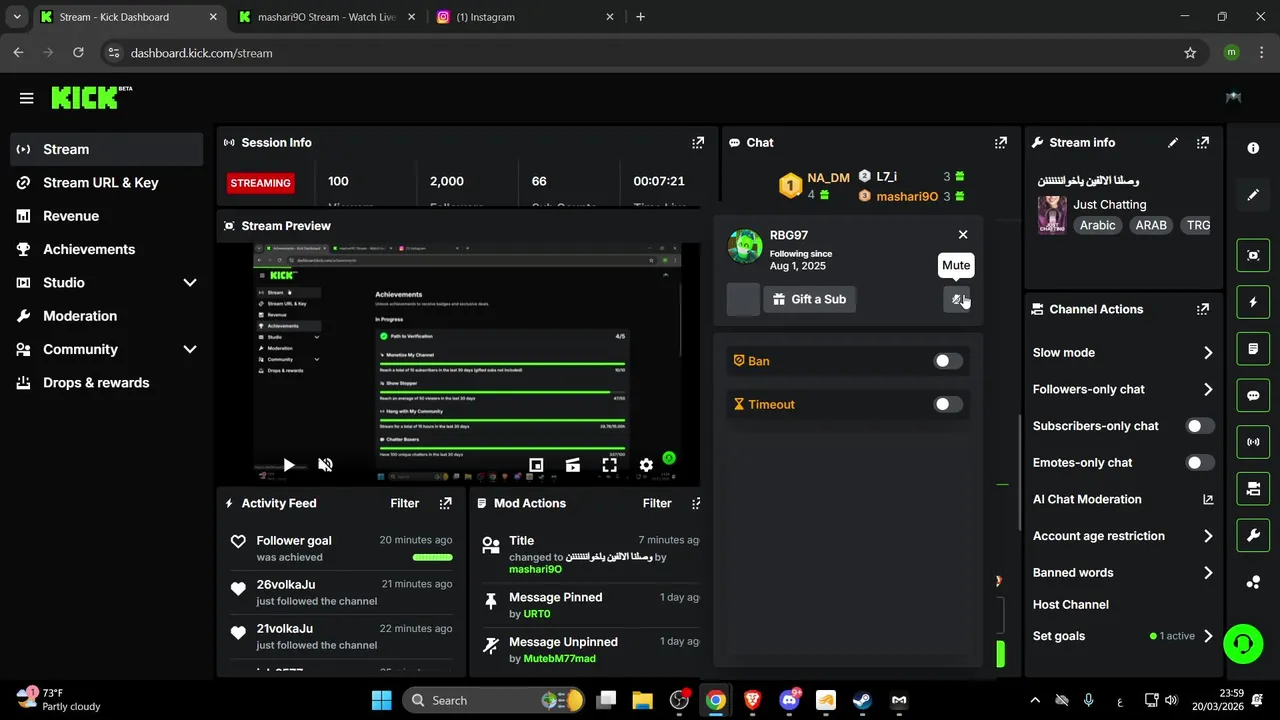Switch to the mashari9O Stream browser tab
The image size is (1280, 720).
pos(328,17)
